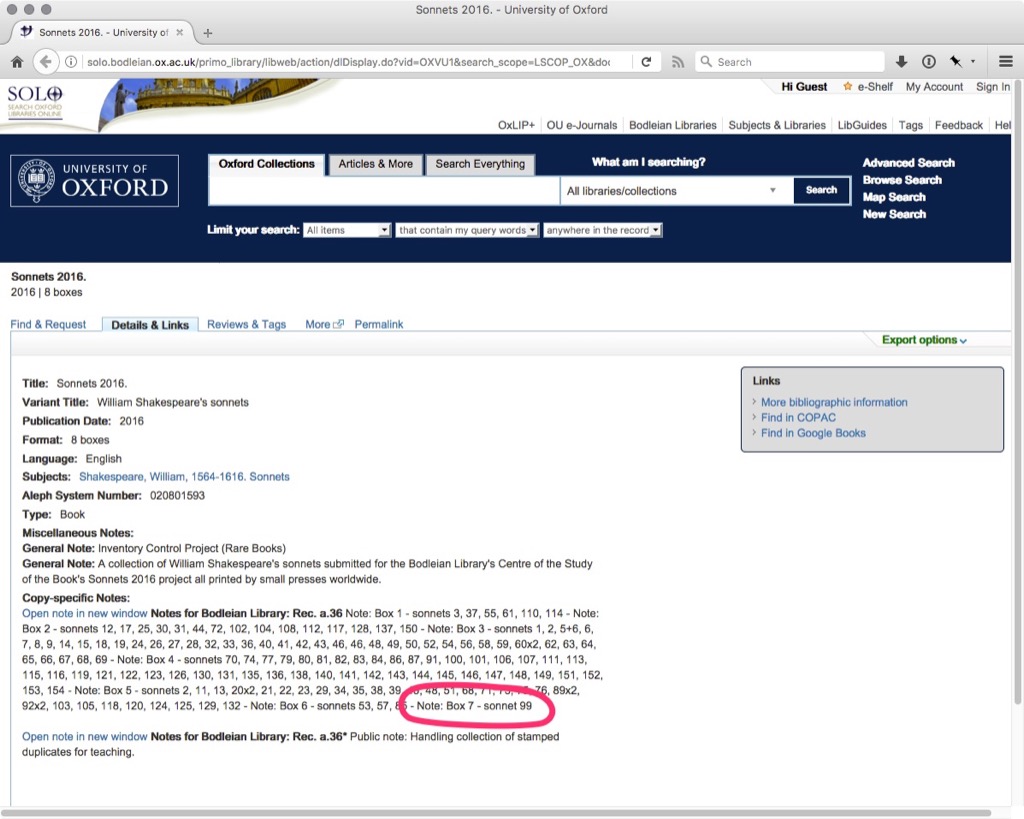This screenshot has width=1024, height=819.
Task: Open Subjects & Libraries menu link
Action: (x=777, y=125)
